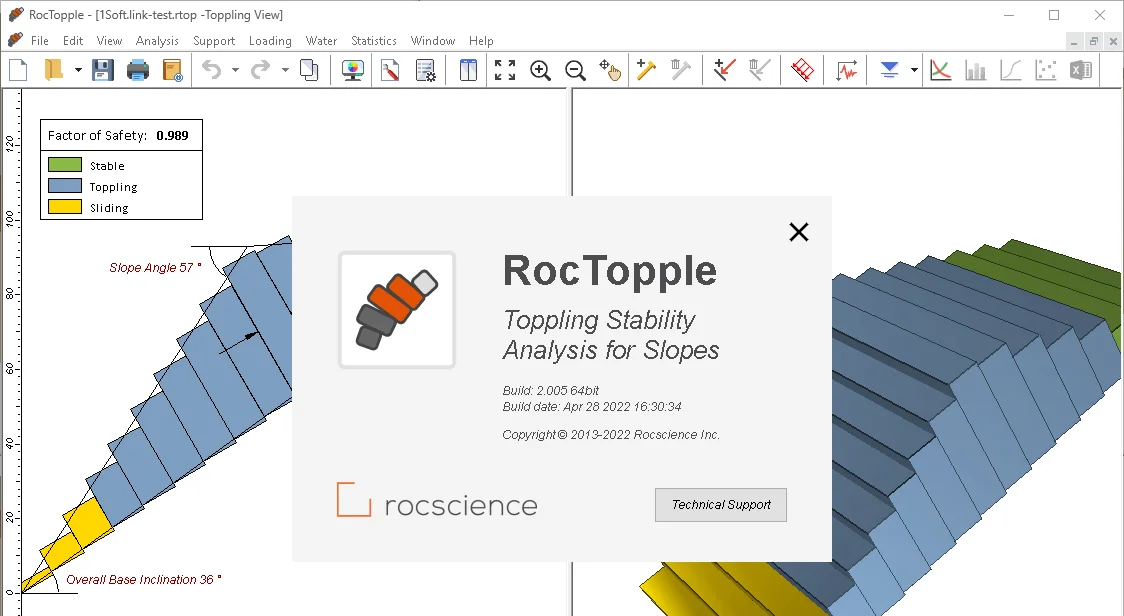Viewport: 1124px width, 616px height.
Task: Click the zoom out magnifier
Action: [575, 70]
